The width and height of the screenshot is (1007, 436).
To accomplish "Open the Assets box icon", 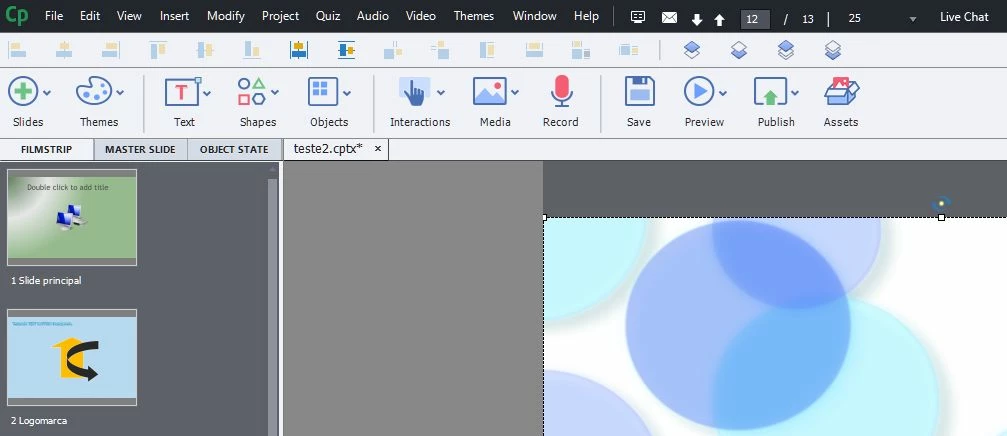I will pos(842,91).
